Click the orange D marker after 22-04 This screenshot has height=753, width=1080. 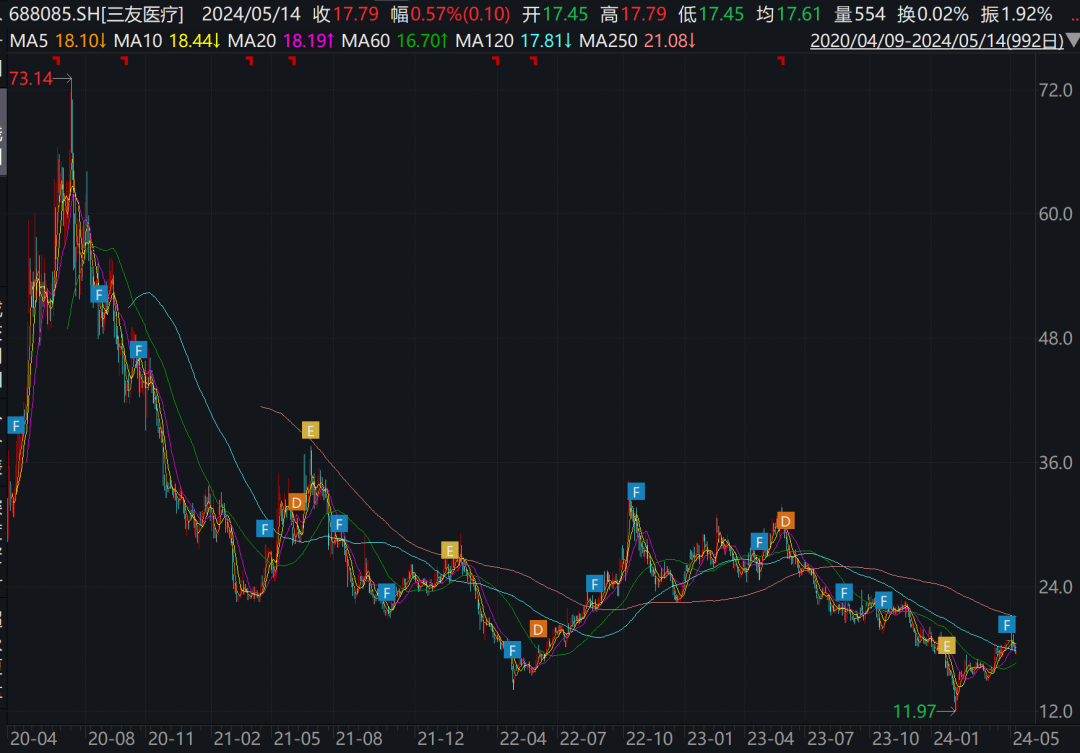click(x=538, y=629)
